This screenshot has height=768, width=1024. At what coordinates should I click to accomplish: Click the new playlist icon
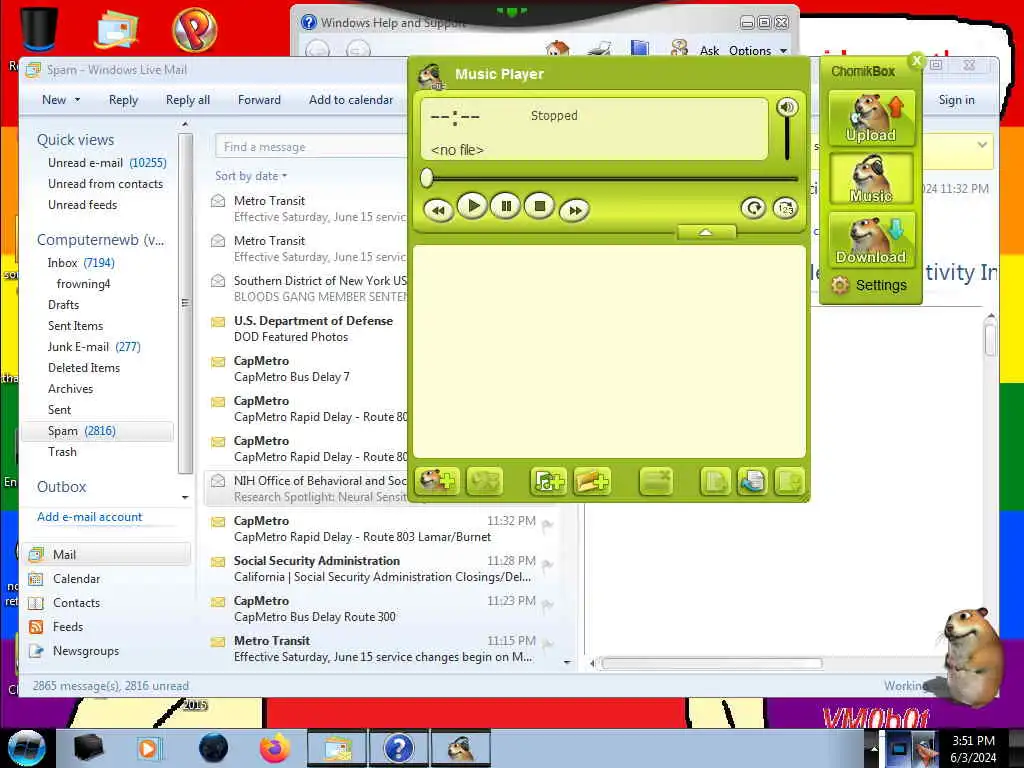click(715, 482)
